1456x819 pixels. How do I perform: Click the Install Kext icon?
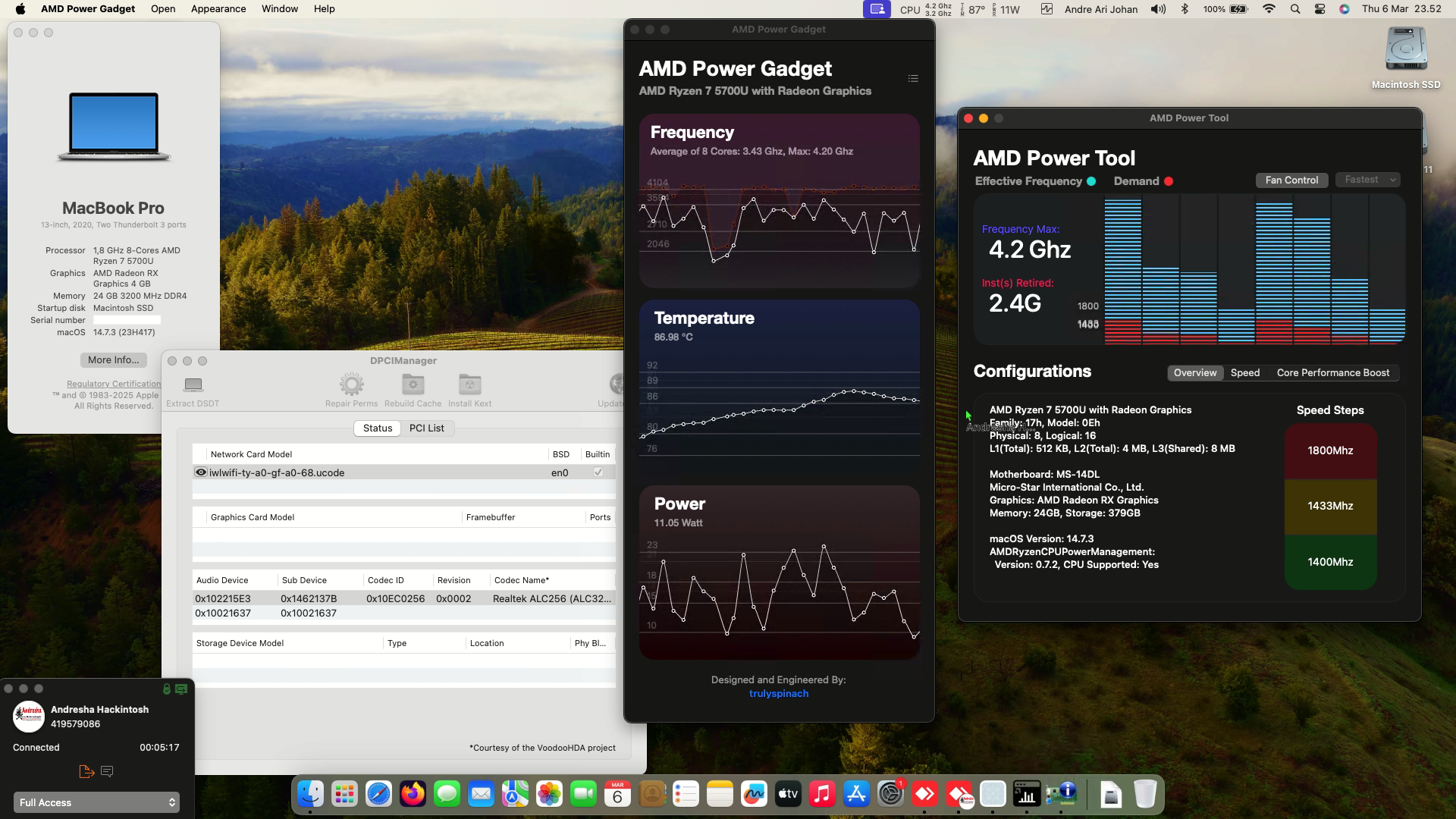[469, 384]
